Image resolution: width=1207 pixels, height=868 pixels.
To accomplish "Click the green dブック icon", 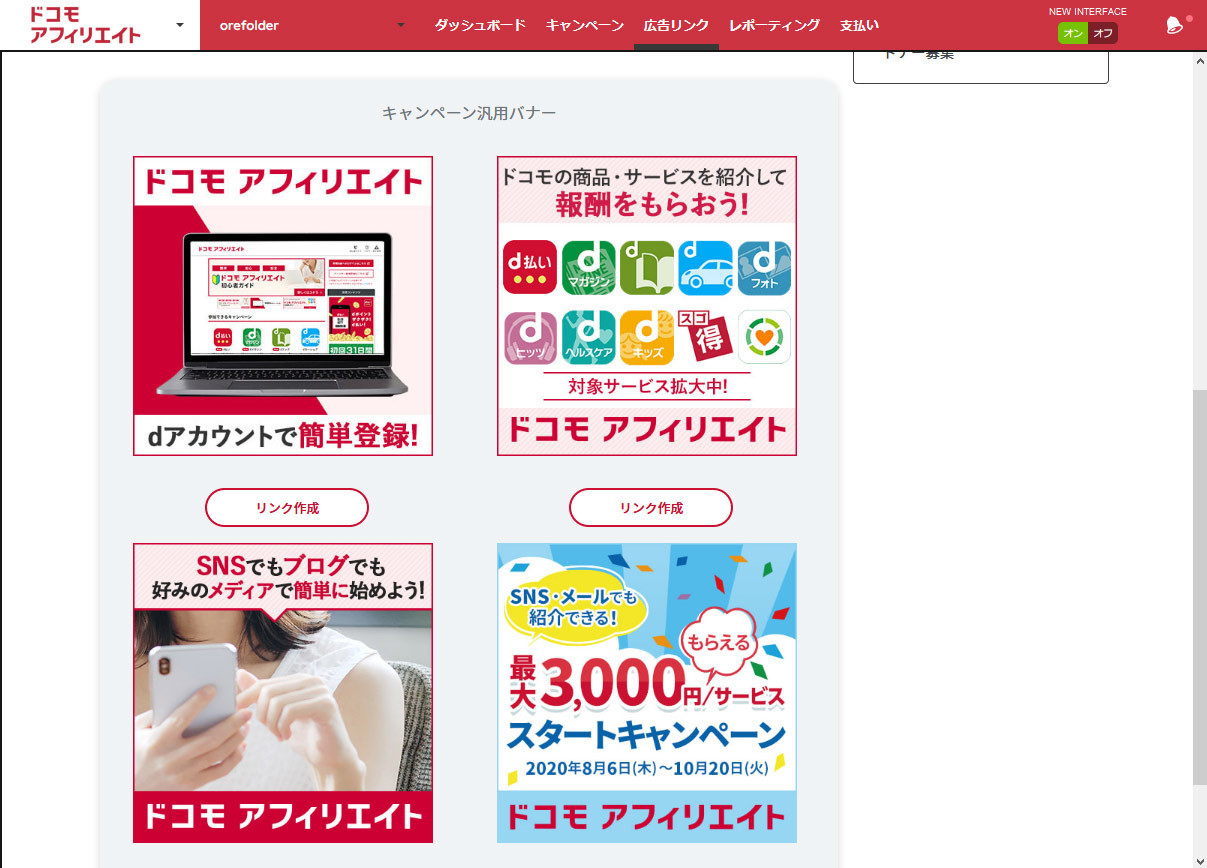I will (647, 268).
